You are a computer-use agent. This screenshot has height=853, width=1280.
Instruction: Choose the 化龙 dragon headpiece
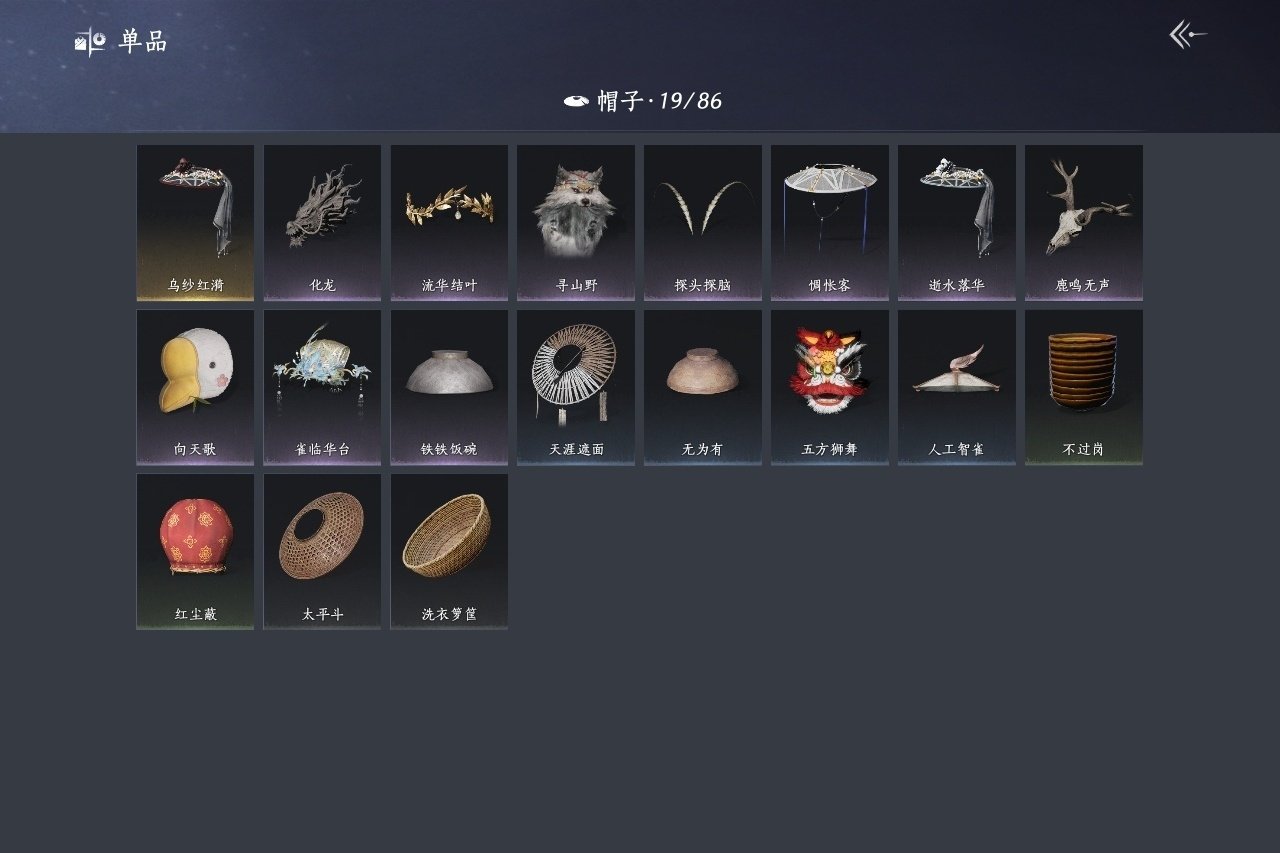click(322, 223)
